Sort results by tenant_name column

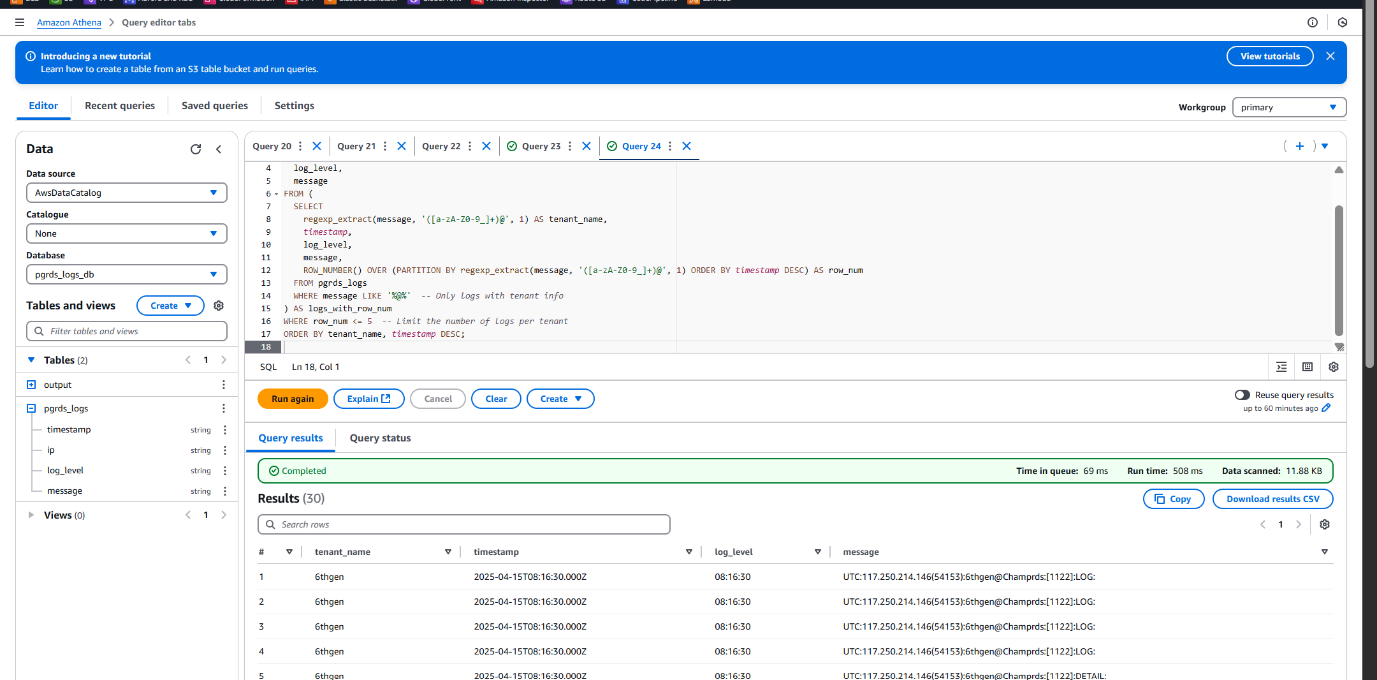(448, 552)
